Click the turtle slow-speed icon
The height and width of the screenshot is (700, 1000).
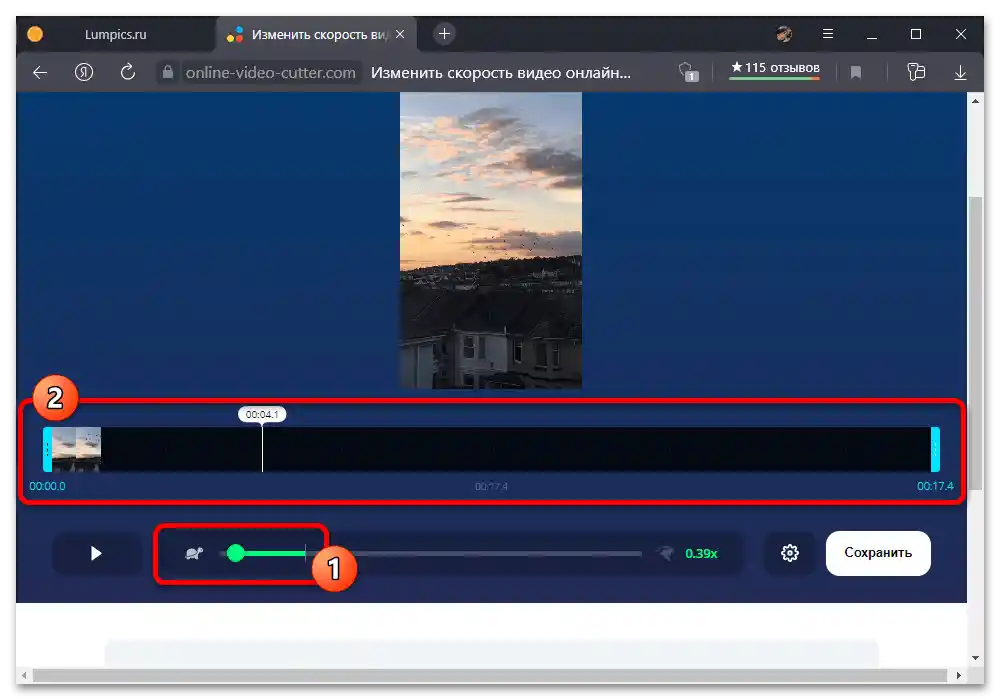click(x=194, y=553)
